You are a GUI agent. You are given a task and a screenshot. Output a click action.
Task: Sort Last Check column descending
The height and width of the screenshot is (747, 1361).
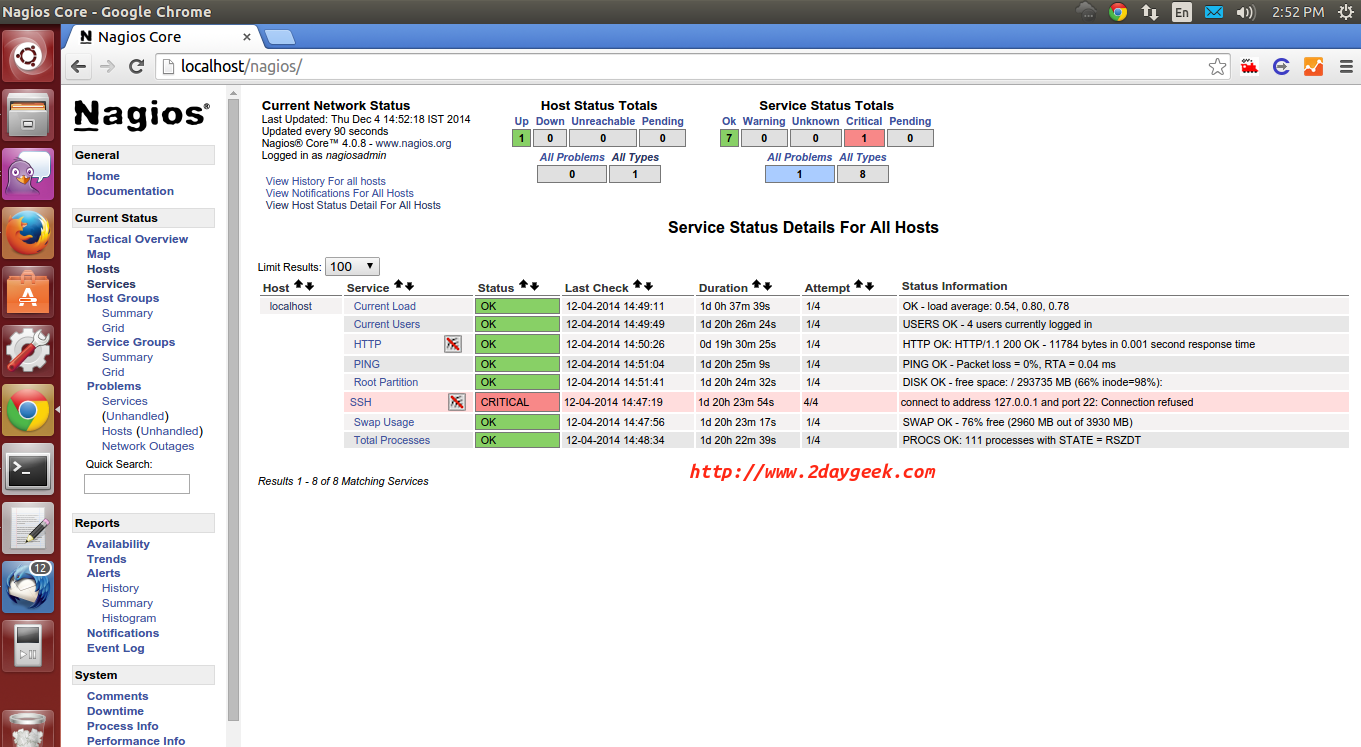point(649,286)
